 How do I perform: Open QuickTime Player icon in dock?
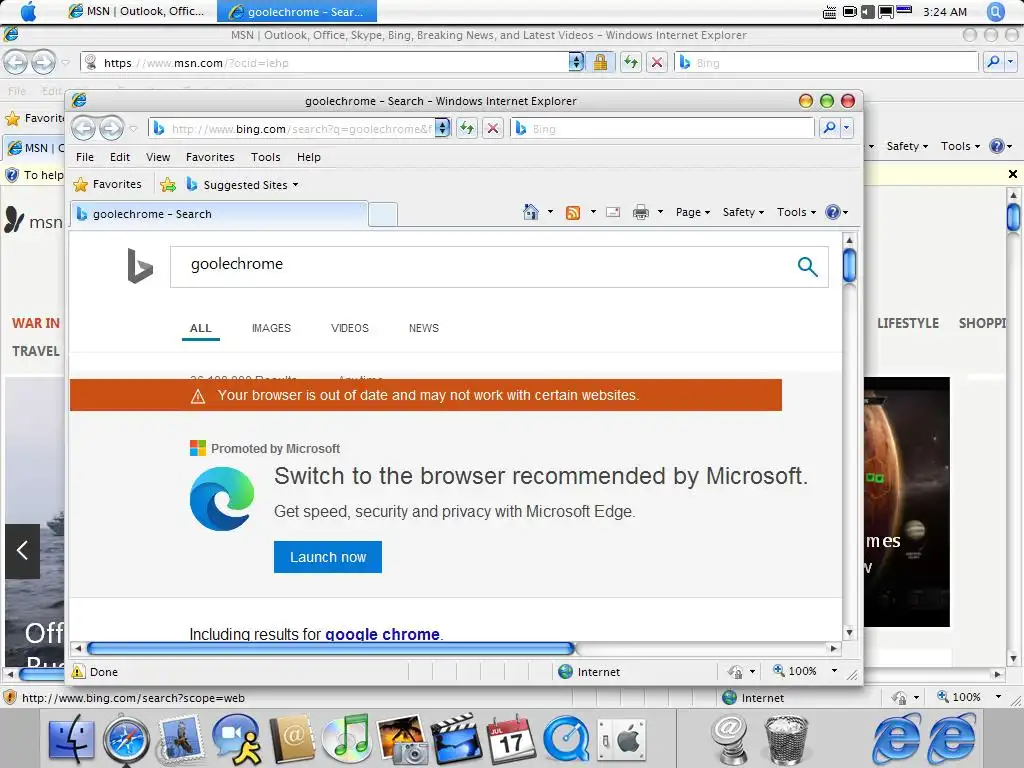[x=566, y=739]
